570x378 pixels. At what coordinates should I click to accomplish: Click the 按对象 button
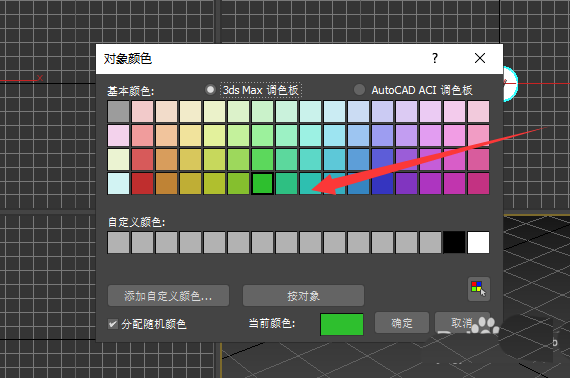(x=303, y=295)
